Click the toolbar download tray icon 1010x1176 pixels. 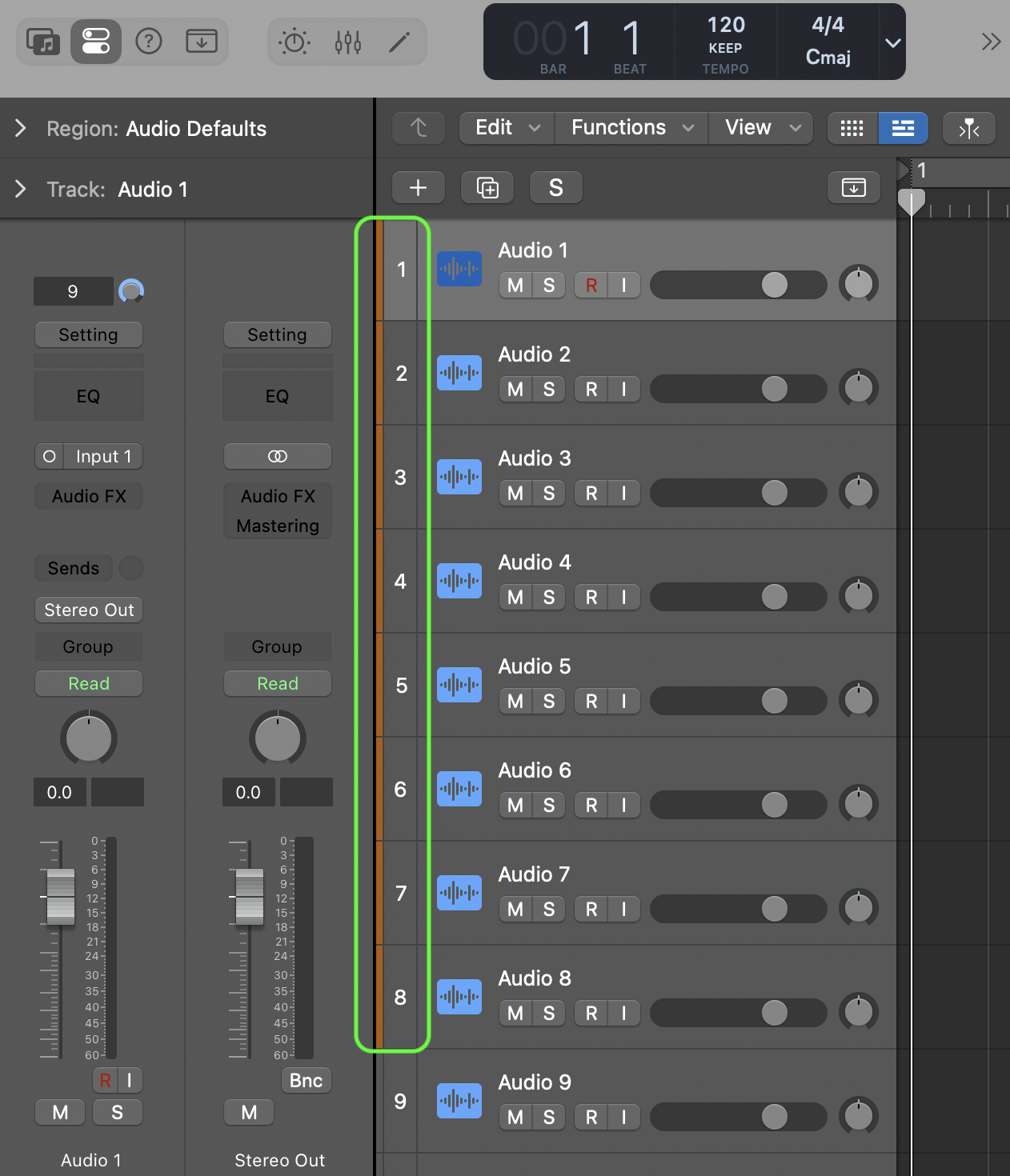(x=202, y=41)
